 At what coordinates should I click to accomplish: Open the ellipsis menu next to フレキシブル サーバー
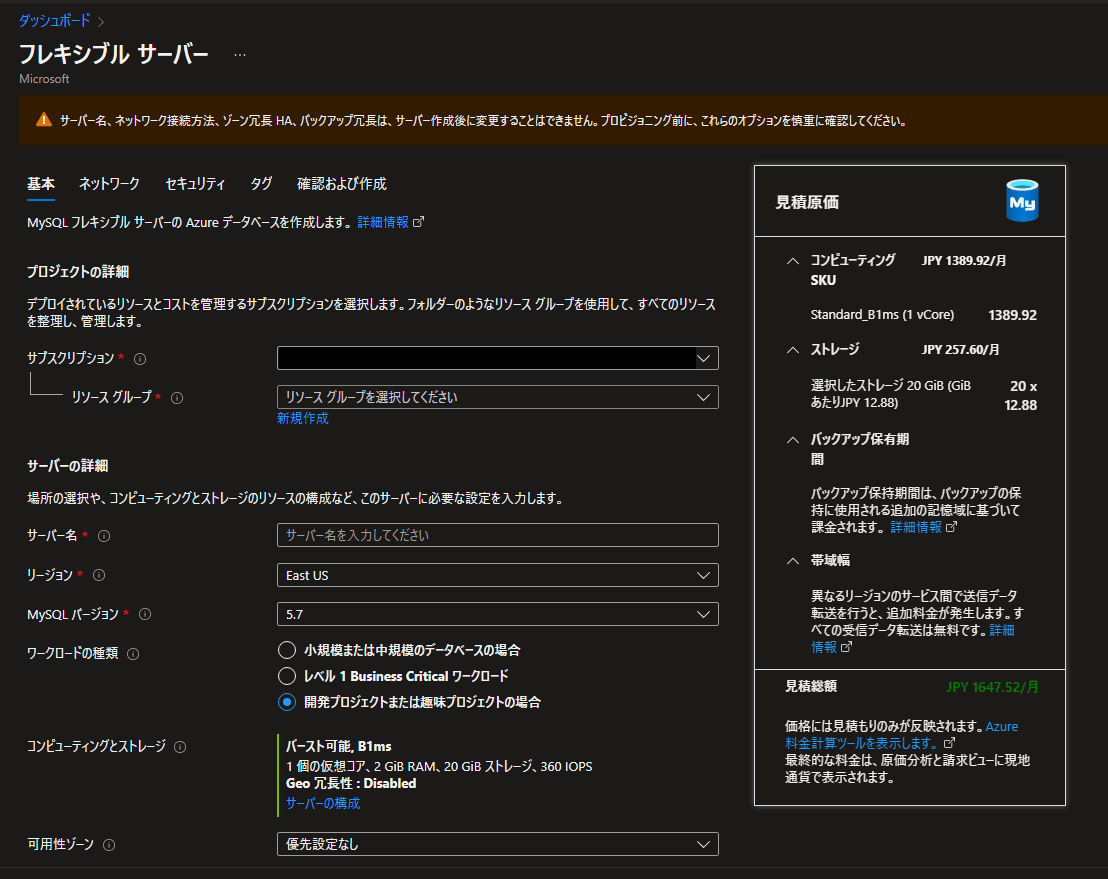coord(240,55)
